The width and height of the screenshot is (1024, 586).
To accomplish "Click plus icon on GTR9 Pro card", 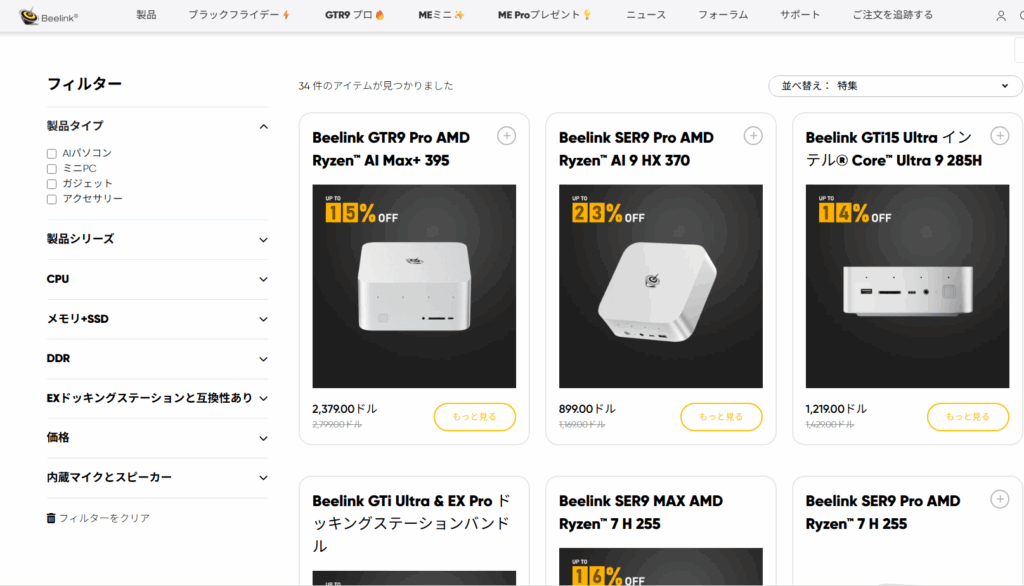I will (506, 136).
